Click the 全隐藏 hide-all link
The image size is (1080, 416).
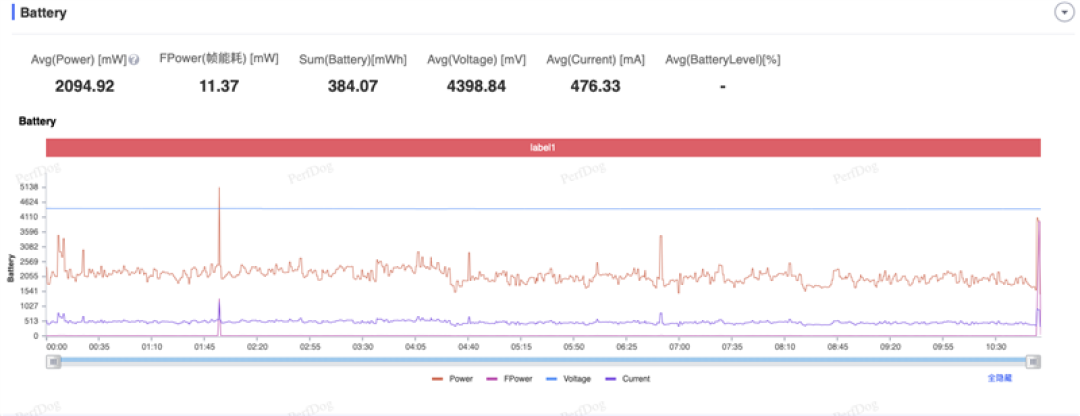[999, 378]
